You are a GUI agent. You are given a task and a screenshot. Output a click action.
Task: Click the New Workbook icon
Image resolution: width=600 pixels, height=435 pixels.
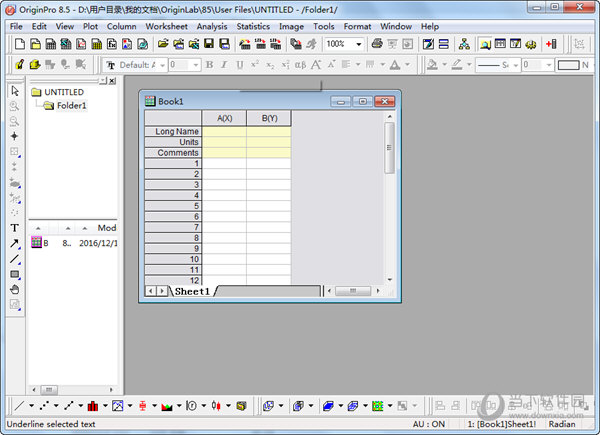(51, 44)
